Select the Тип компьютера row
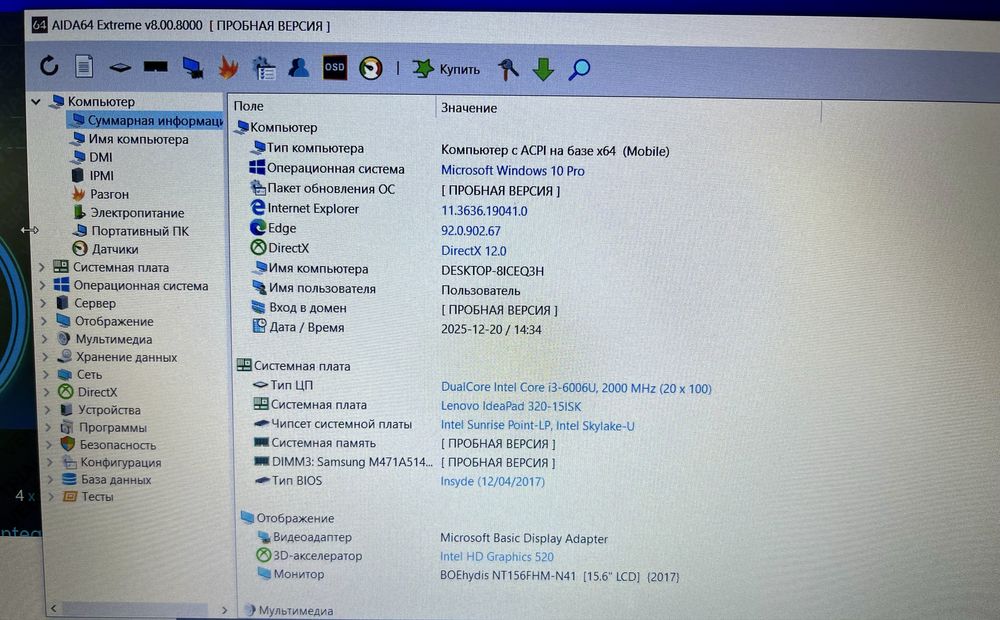The height and width of the screenshot is (620, 1000). [459, 149]
